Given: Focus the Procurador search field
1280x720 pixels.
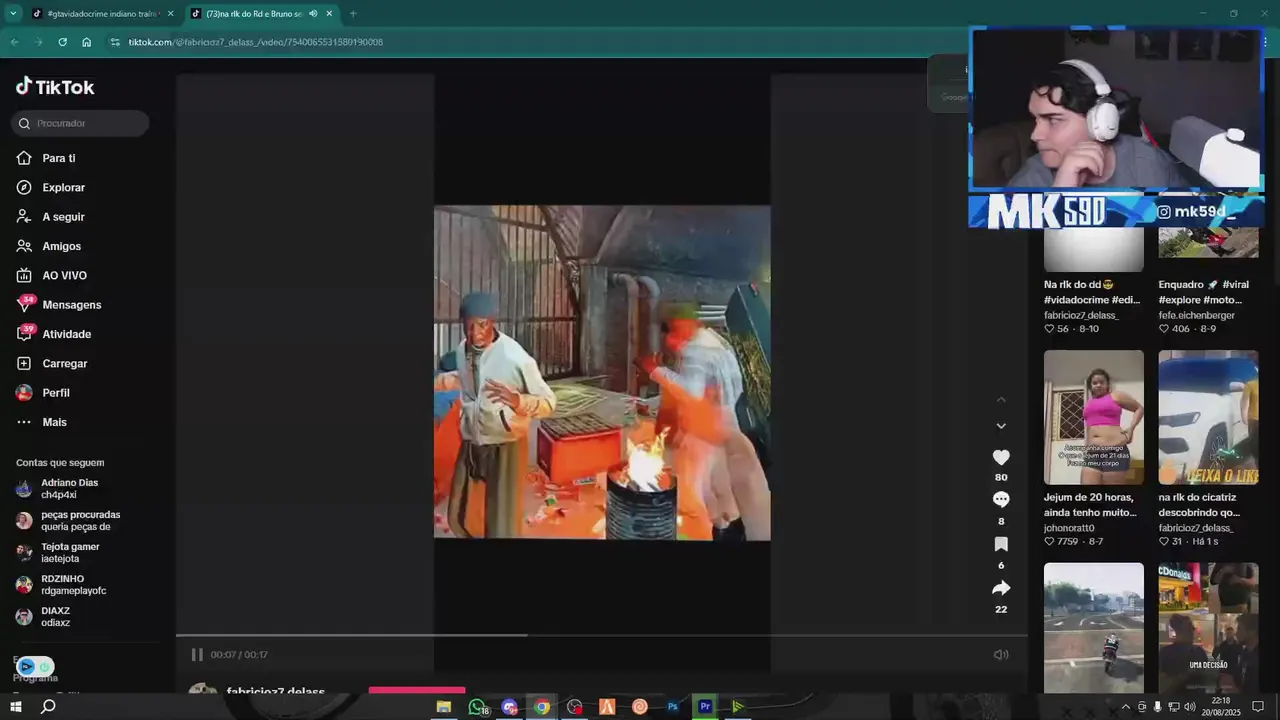Looking at the screenshot, I should [x=80, y=123].
